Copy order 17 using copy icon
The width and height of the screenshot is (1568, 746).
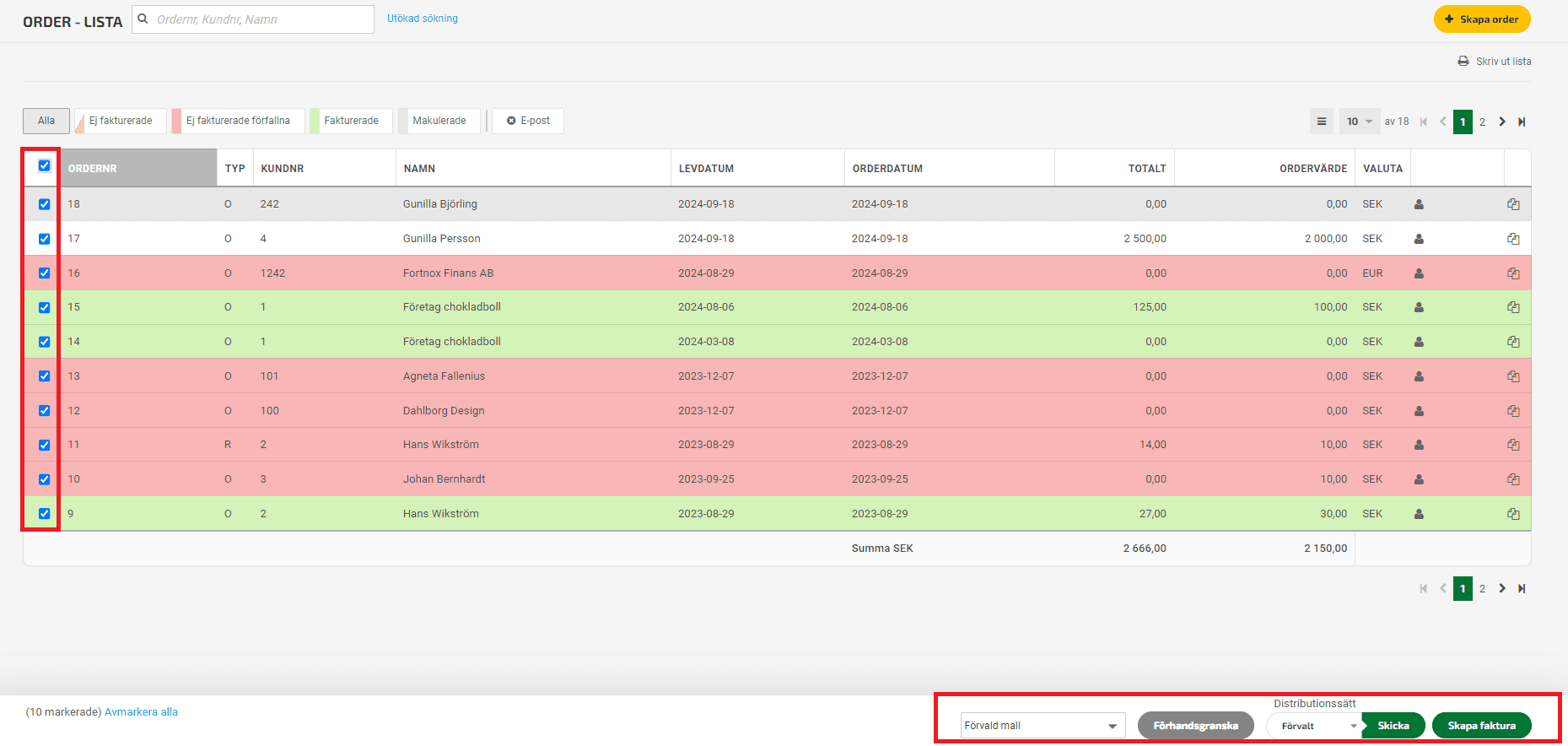click(x=1513, y=239)
